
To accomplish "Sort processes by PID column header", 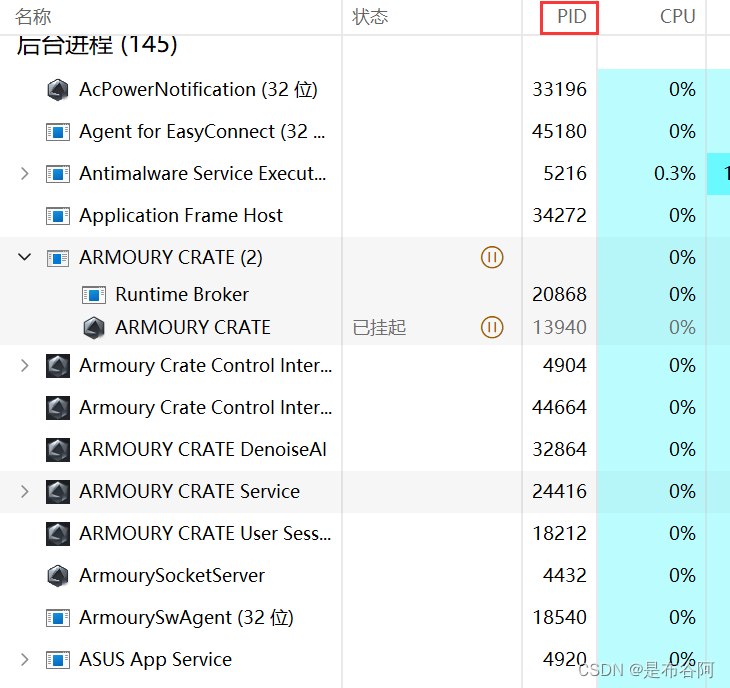I will click(570, 18).
